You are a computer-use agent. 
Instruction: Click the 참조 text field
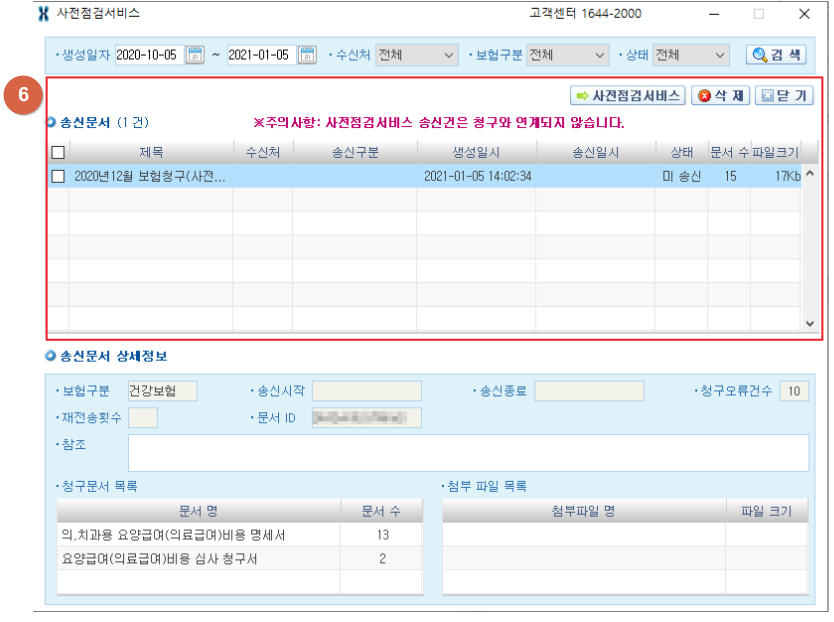467,452
